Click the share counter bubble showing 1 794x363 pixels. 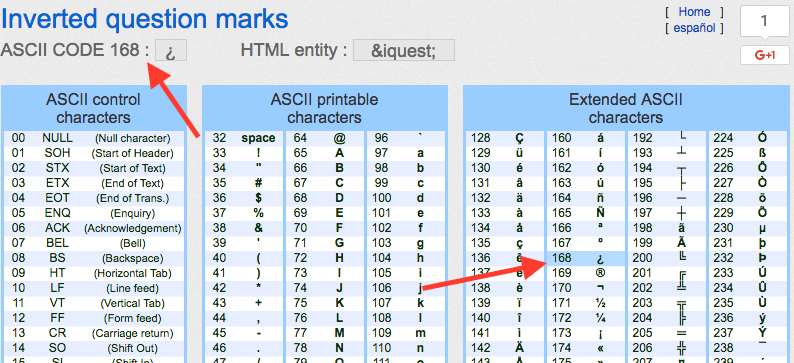click(x=765, y=21)
